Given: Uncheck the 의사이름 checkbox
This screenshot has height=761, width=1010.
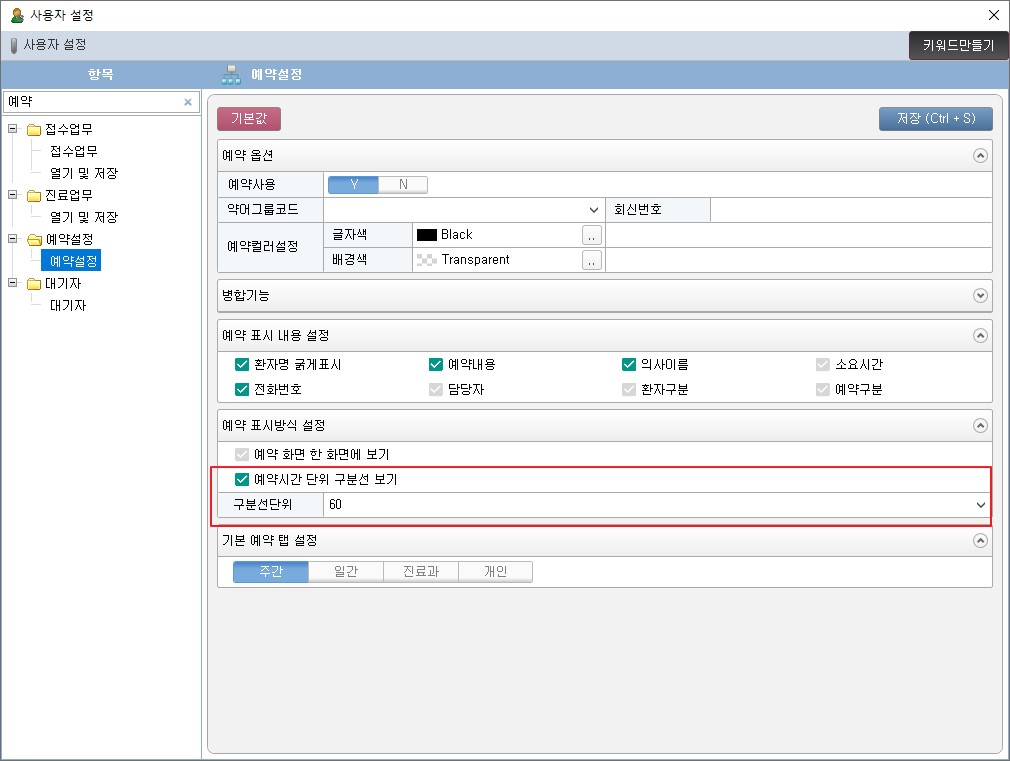Looking at the screenshot, I should tap(629, 365).
